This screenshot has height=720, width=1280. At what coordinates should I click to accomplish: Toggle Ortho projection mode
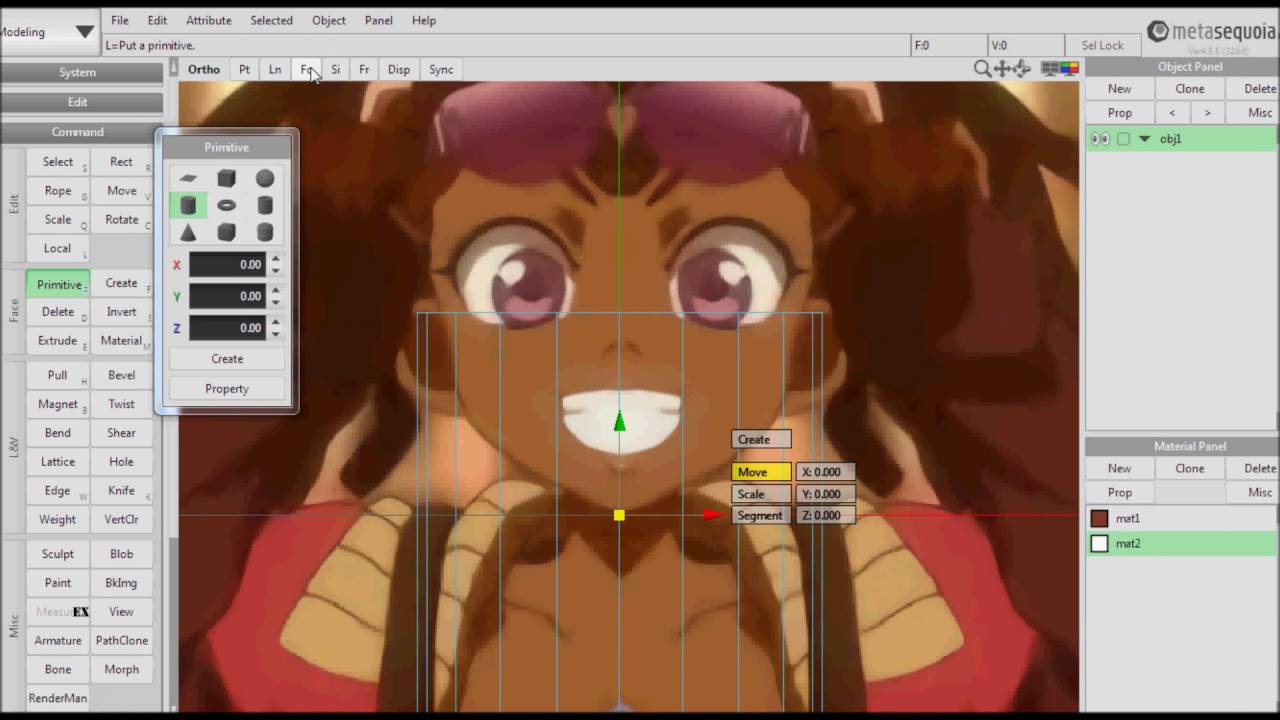204,69
